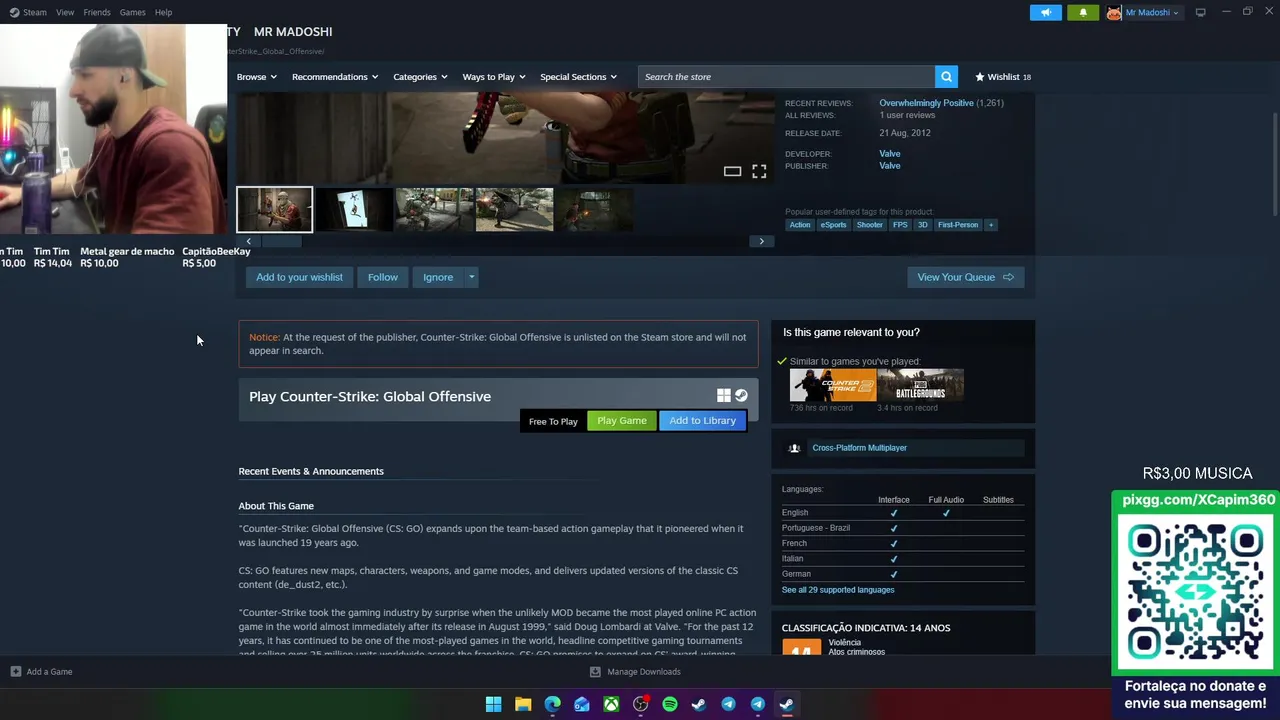
Task: Open the green notifications bell
Action: click(1083, 12)
